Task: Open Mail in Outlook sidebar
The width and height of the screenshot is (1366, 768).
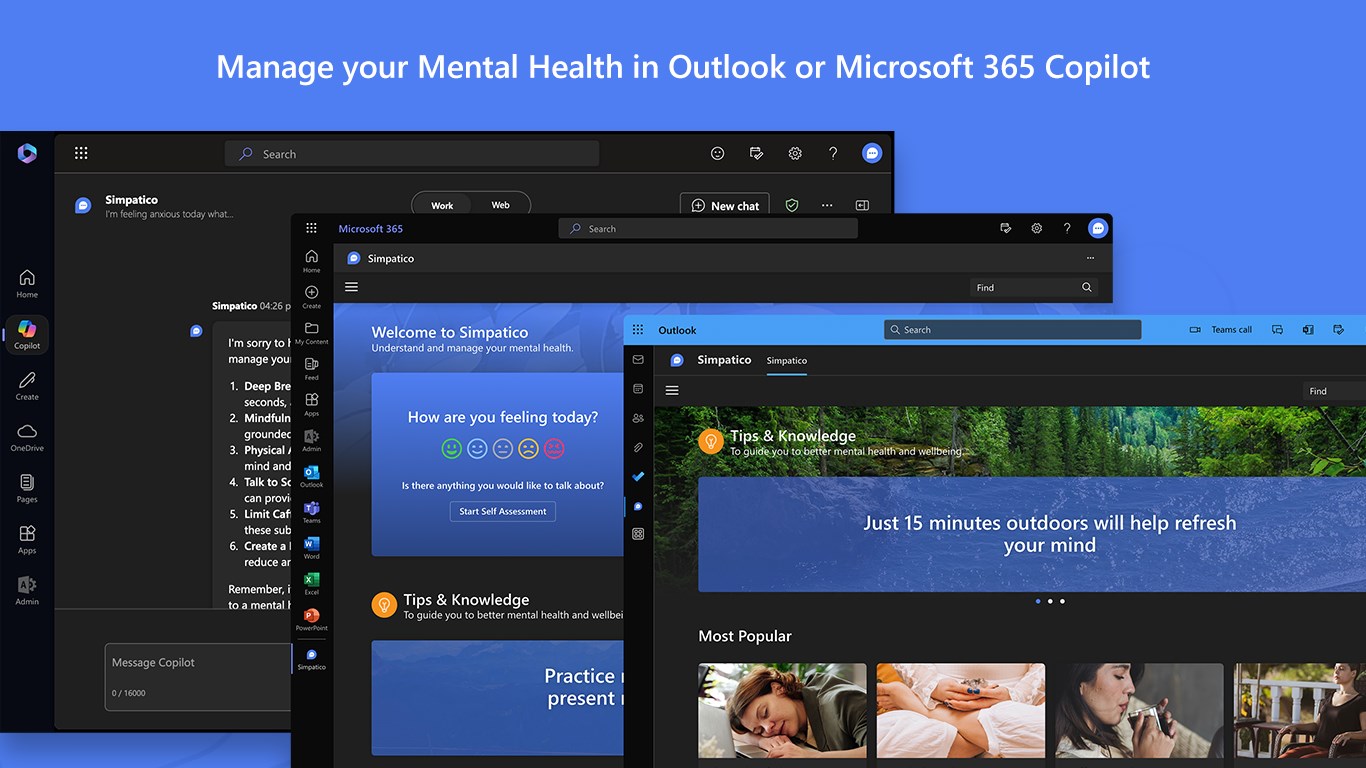Action: (638, 359)
